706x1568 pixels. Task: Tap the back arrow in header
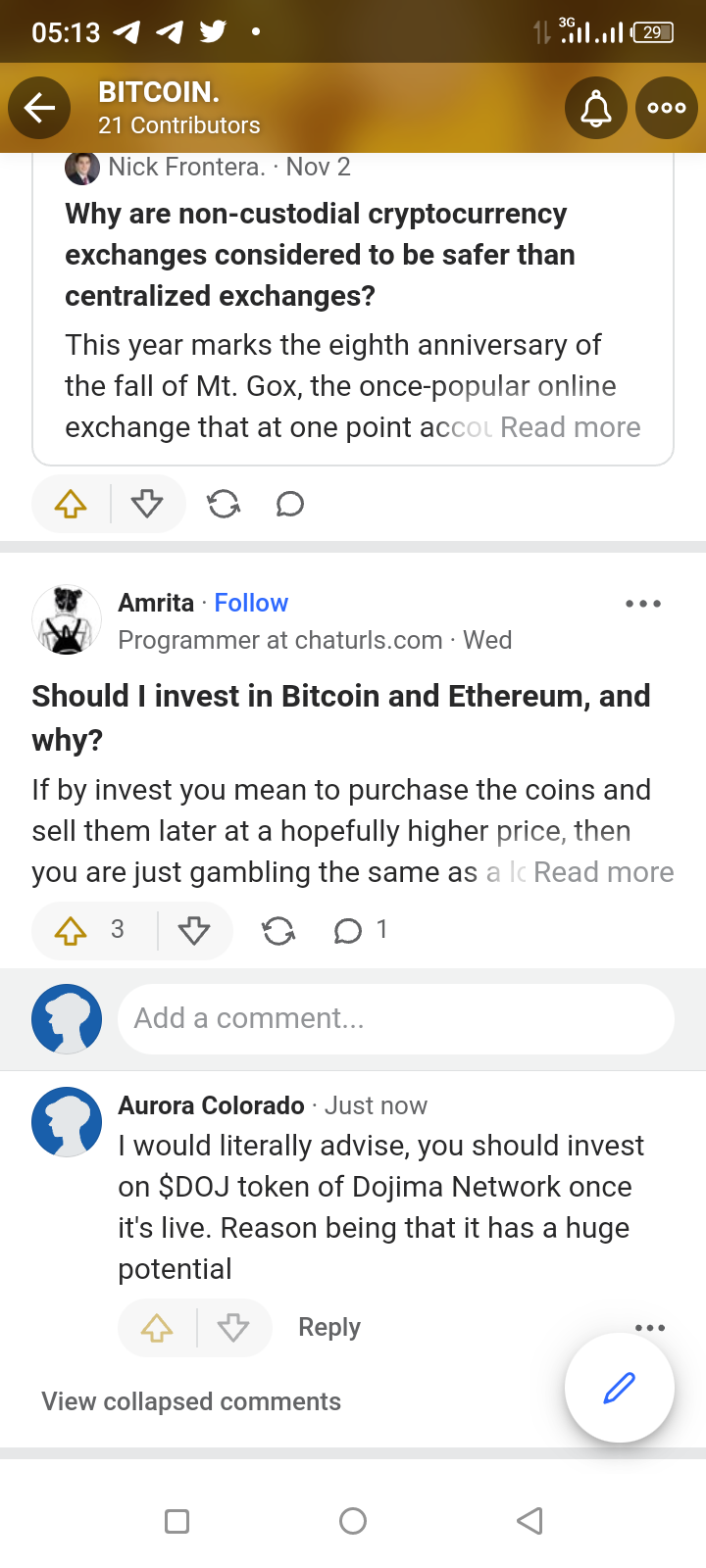[39, 108]
